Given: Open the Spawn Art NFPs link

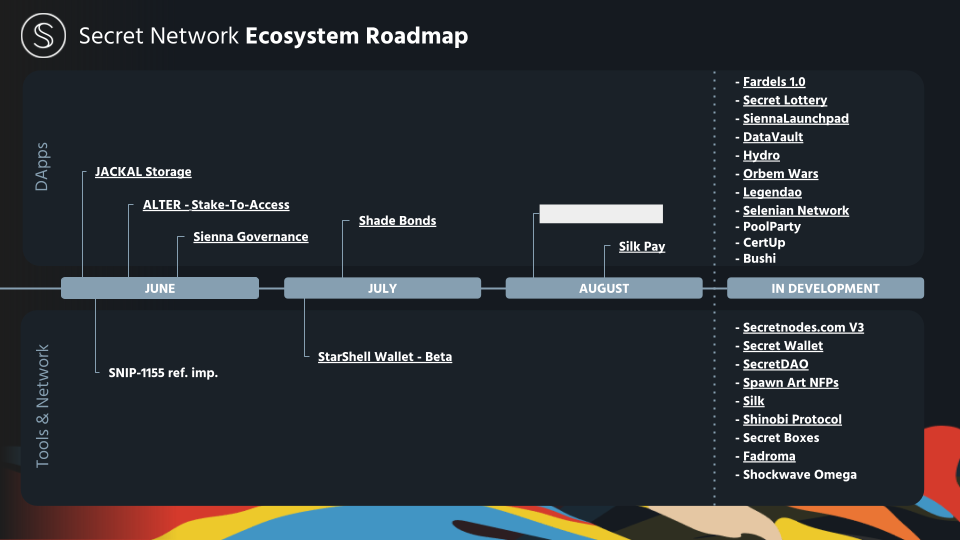Looking at the screenshot, I should click(x=790, y=383).
